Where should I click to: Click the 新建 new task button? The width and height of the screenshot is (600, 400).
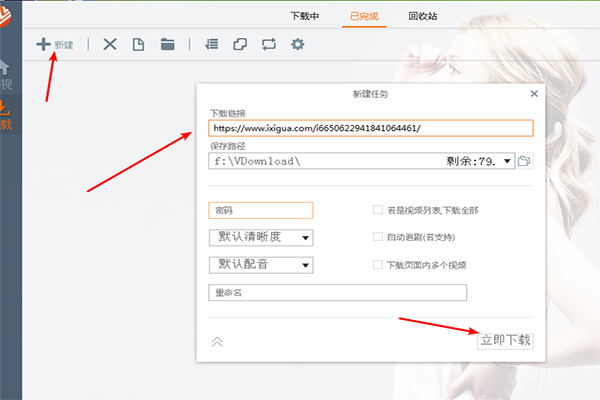[55, 44]
